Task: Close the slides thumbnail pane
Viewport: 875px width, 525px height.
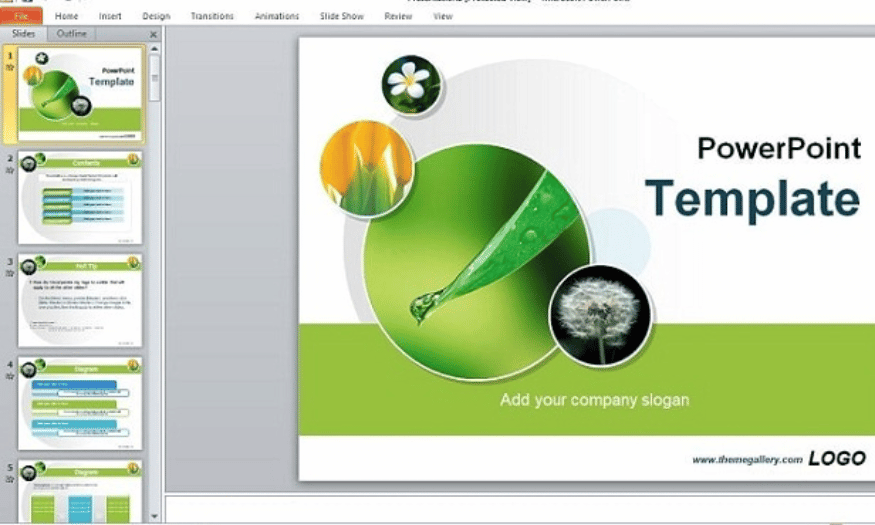Action: click(153, 35)
